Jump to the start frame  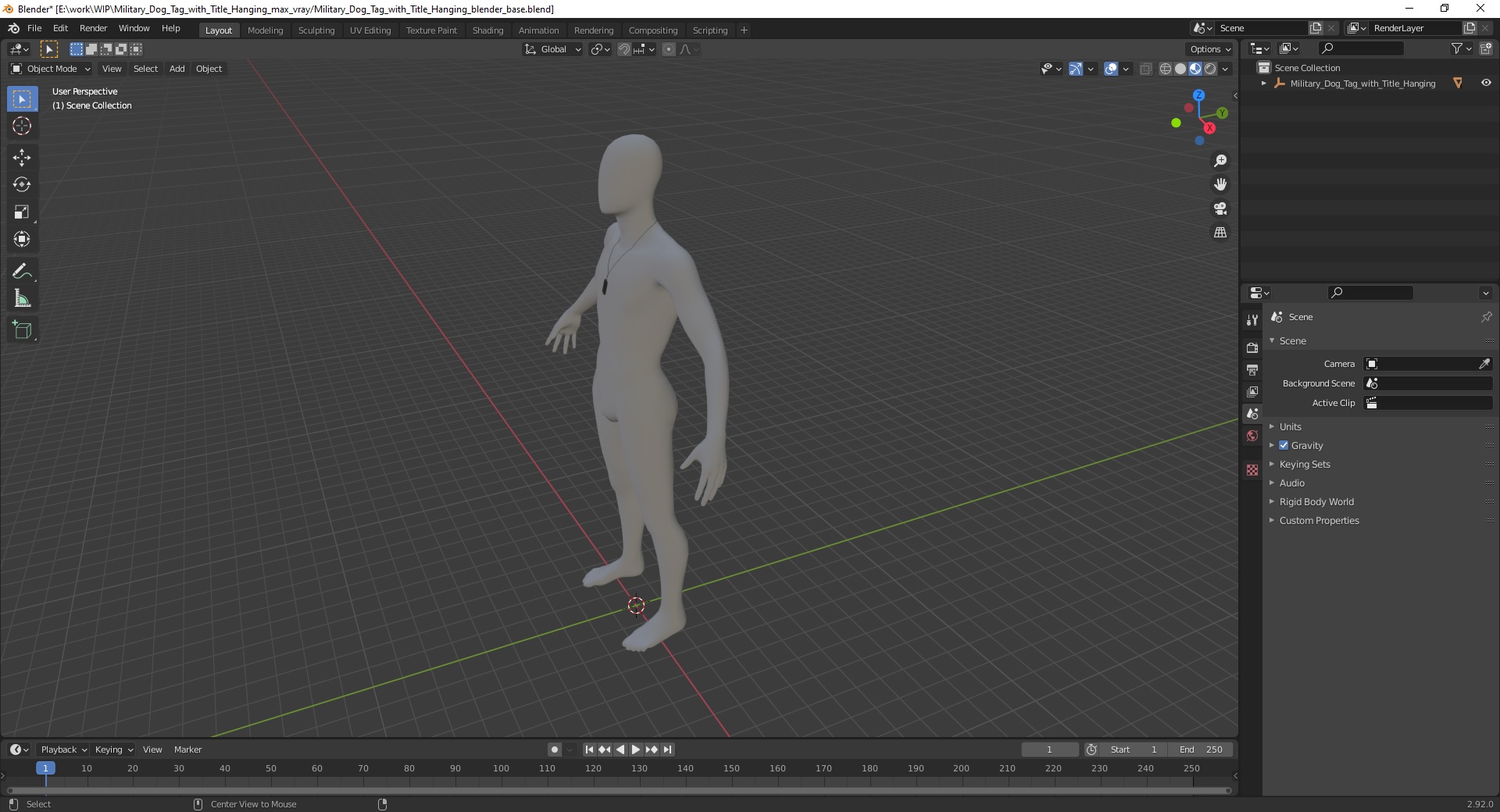coord(589,750)
